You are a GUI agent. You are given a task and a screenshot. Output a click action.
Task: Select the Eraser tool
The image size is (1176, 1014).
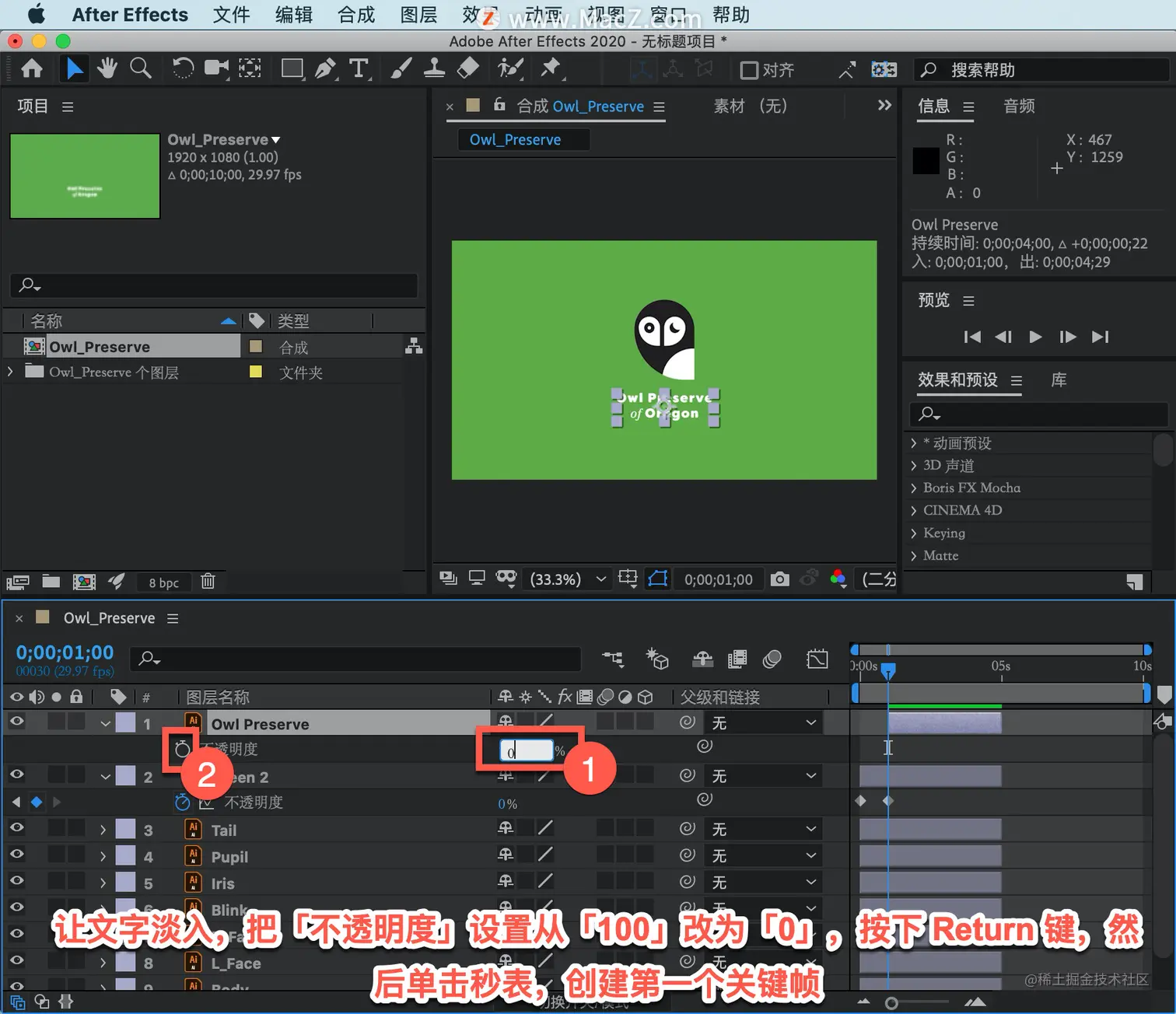pos(467,69)
